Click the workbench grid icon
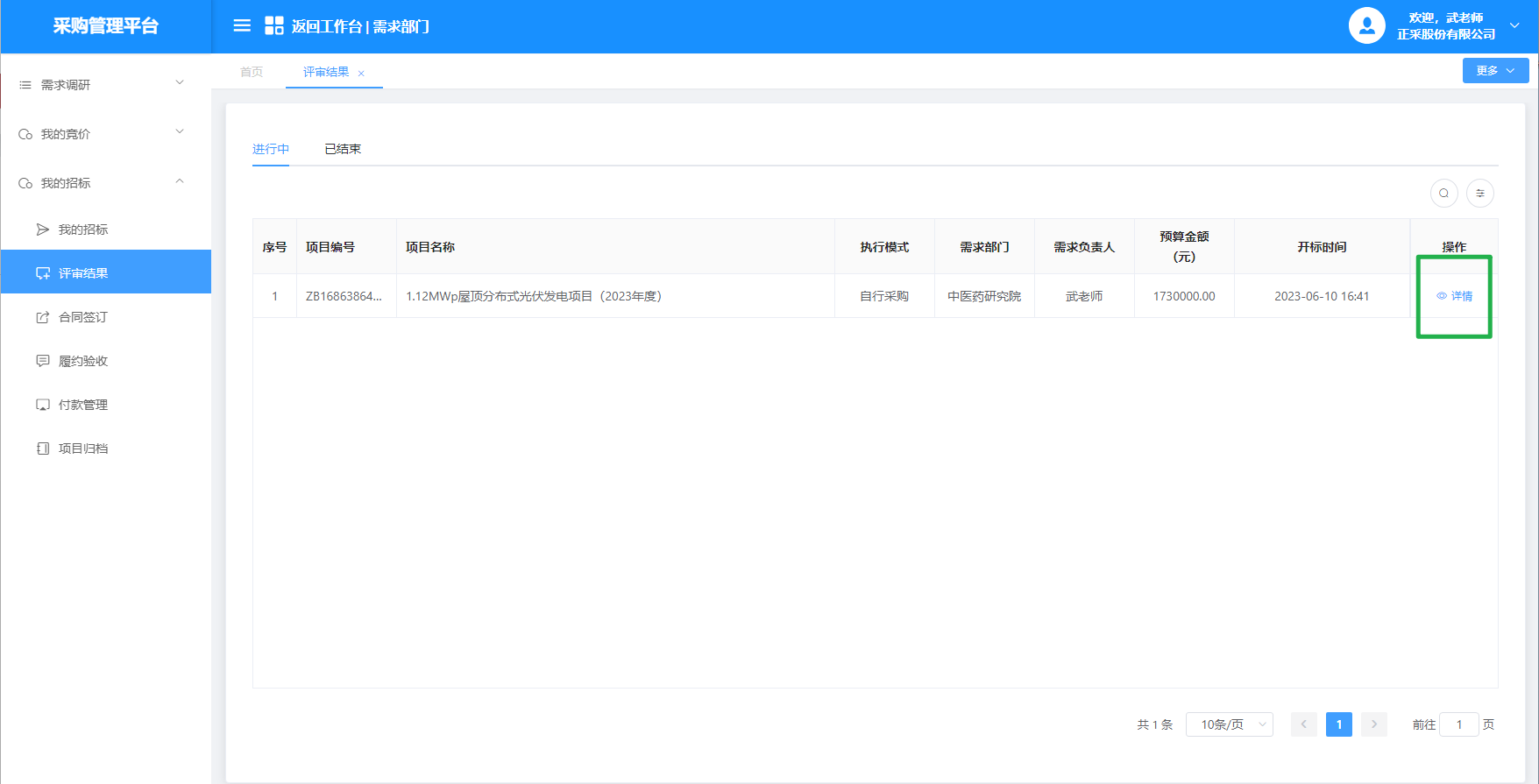Screen dimensions: 1539x784 273,25
